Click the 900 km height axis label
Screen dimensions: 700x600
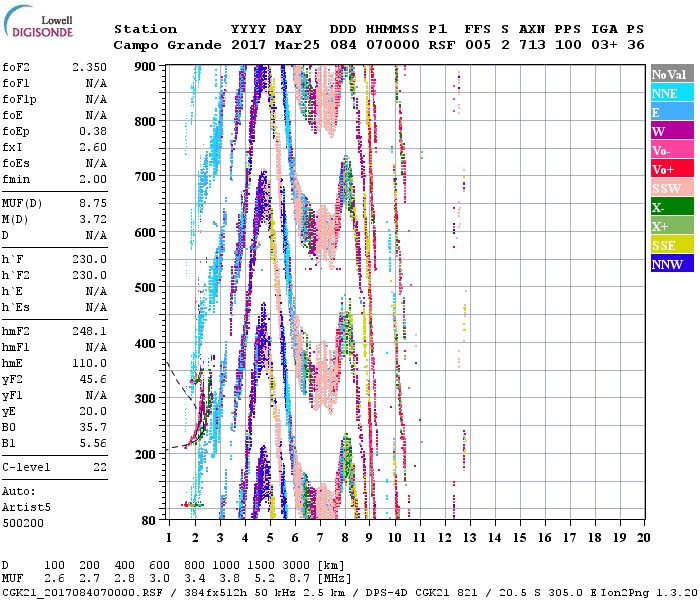[x=146, y=67]
